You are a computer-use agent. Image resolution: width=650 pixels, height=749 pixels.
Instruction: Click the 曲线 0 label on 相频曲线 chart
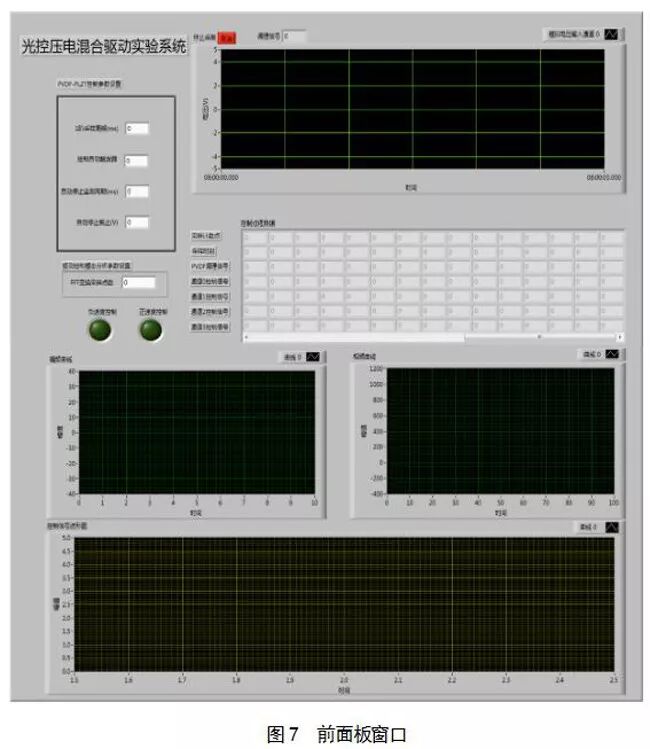coord(592,354)
